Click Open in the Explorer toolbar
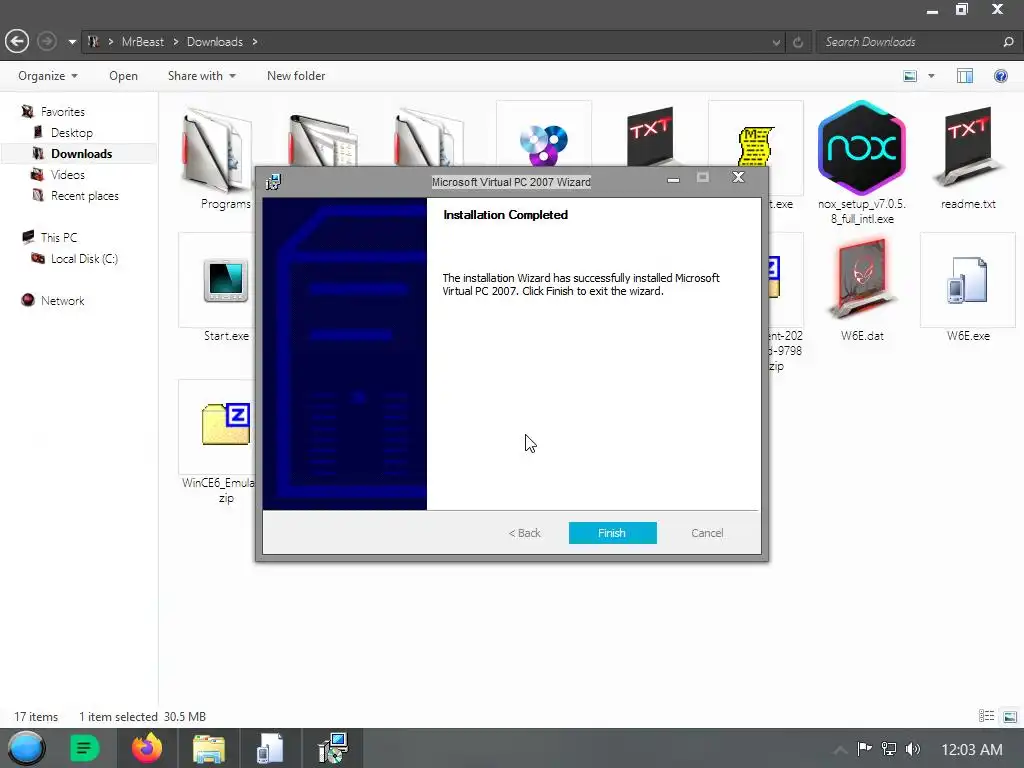The image size is (1024, 768). click(x=123, y=76)
